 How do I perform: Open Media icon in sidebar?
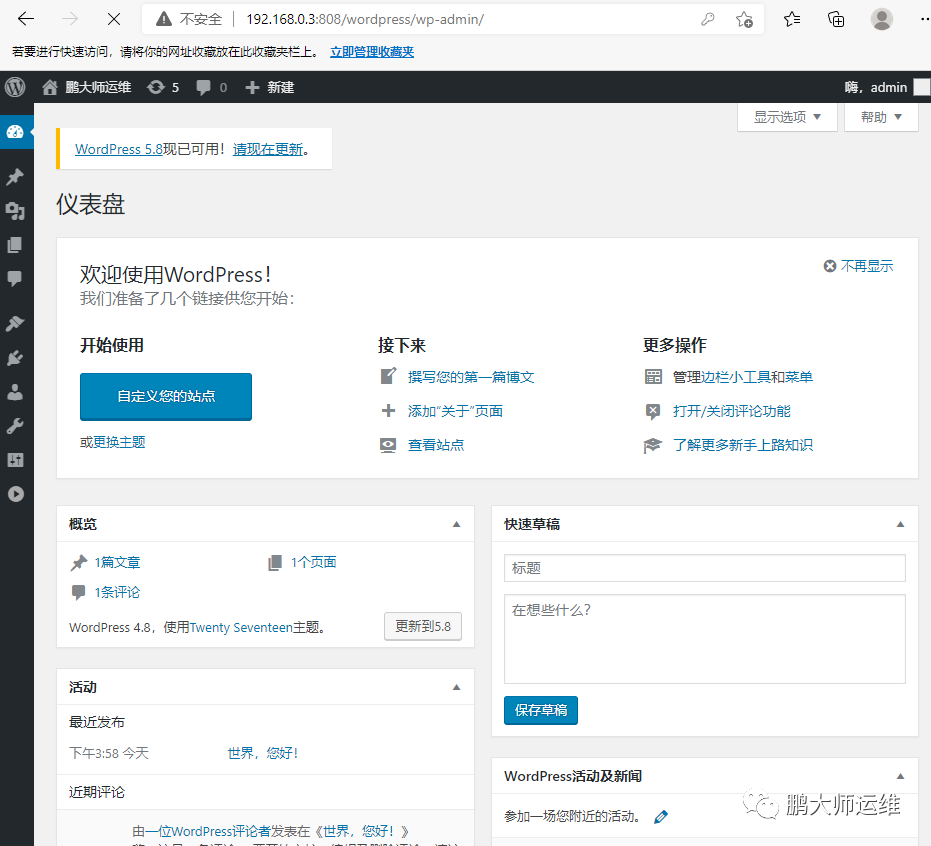15,211
